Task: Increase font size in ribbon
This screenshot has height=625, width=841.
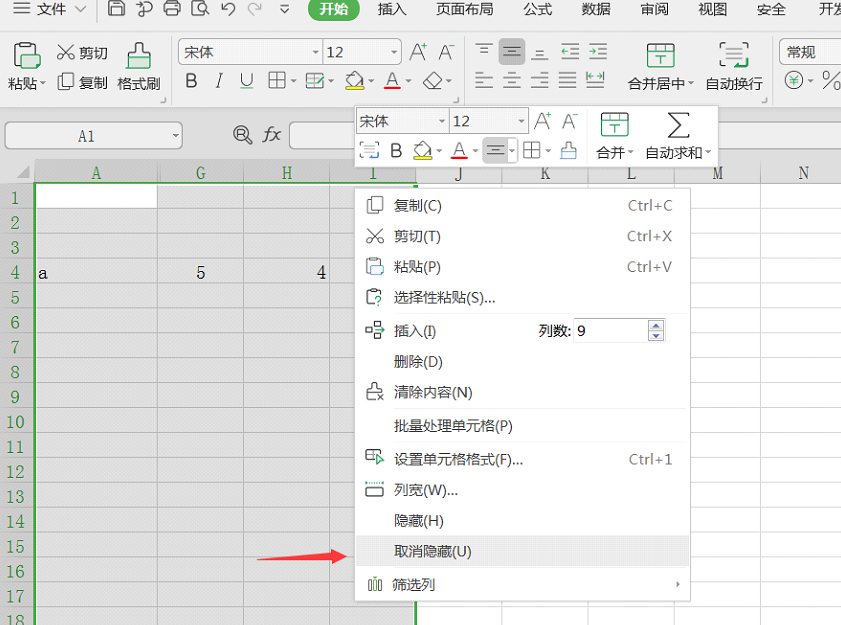Action: pyautogui.click(x=418, y=52)
